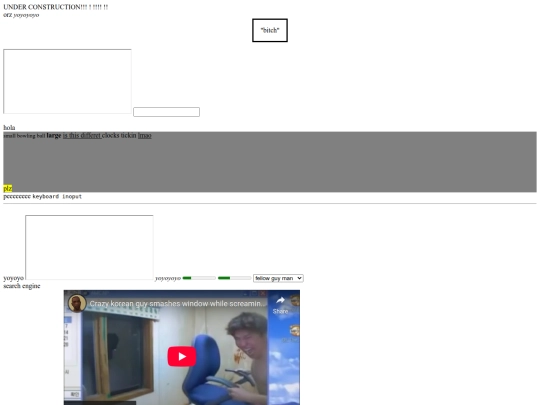Click inside the second textarea next to yoyoyo

coord(89,247)
